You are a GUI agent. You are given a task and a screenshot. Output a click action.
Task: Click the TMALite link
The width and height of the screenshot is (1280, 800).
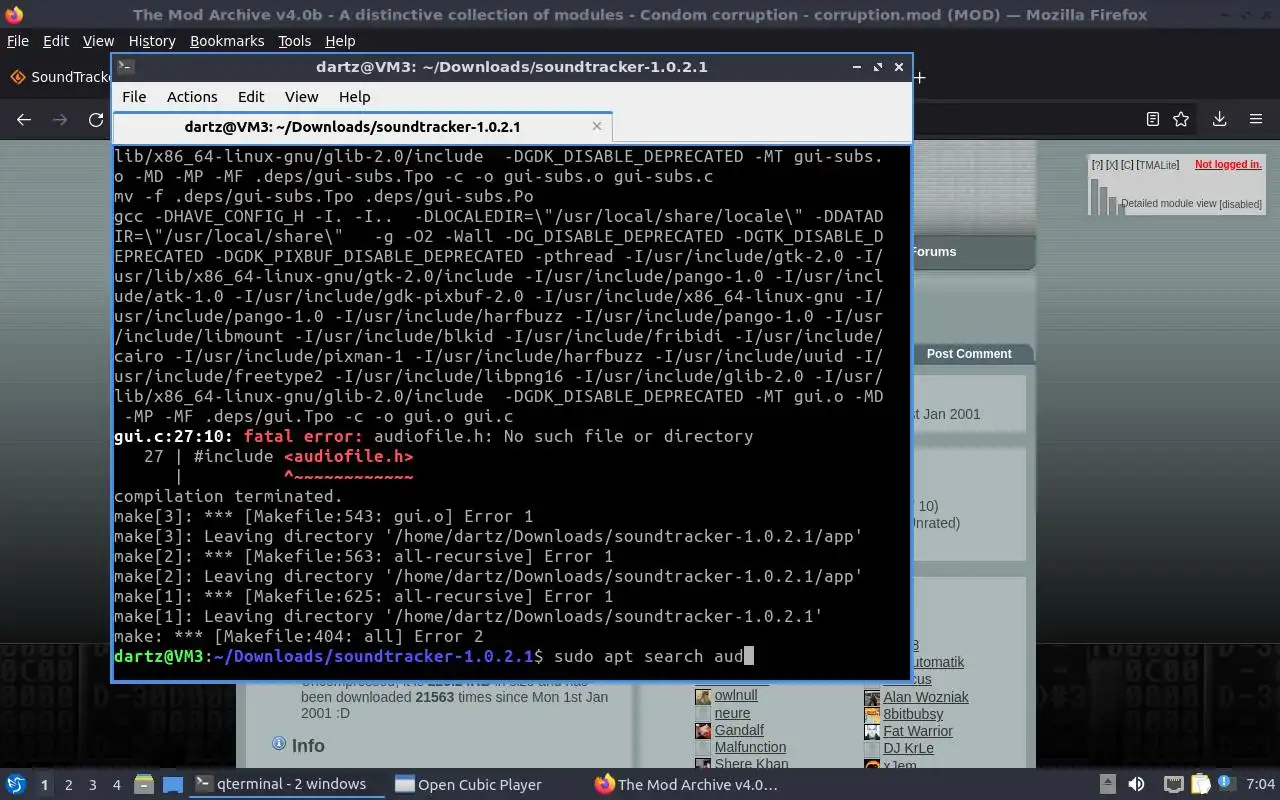[1158, 165]
